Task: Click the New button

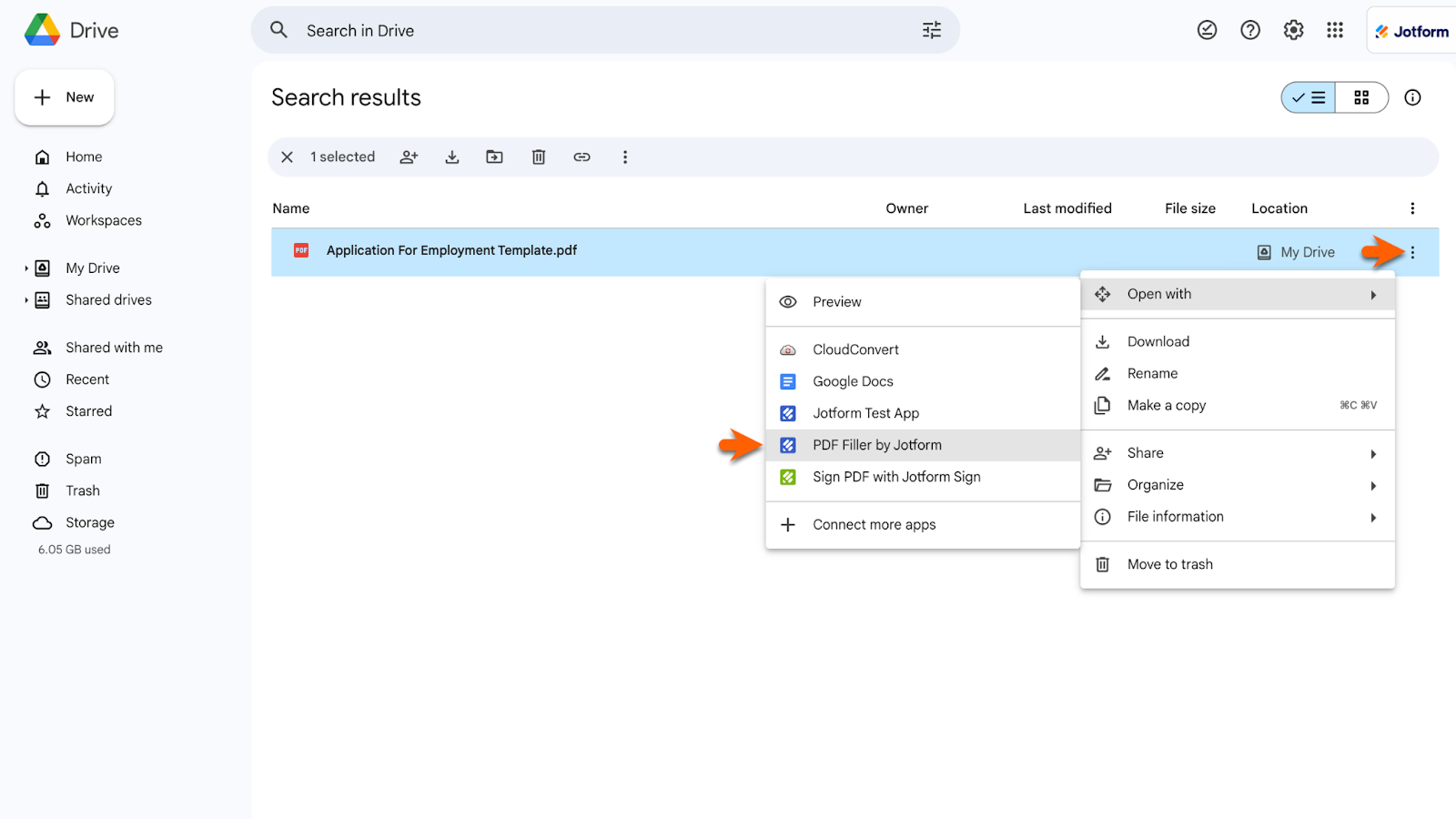Action: click(x=65, y=97)
